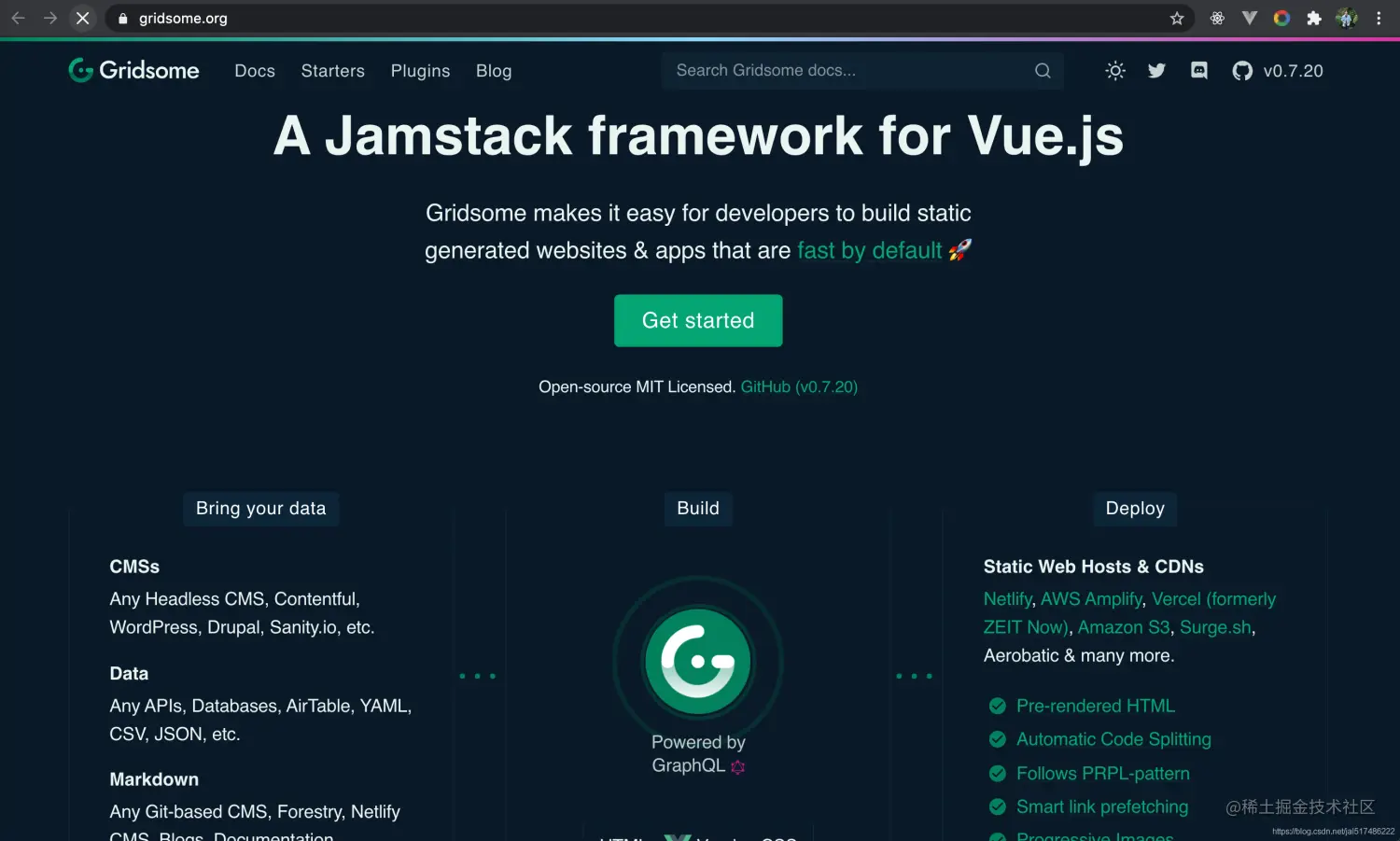The height and width of the screenshot is (841, 1400).
Task: Click the large Gridsome G build logo
Action: click(x=698, y=662)
